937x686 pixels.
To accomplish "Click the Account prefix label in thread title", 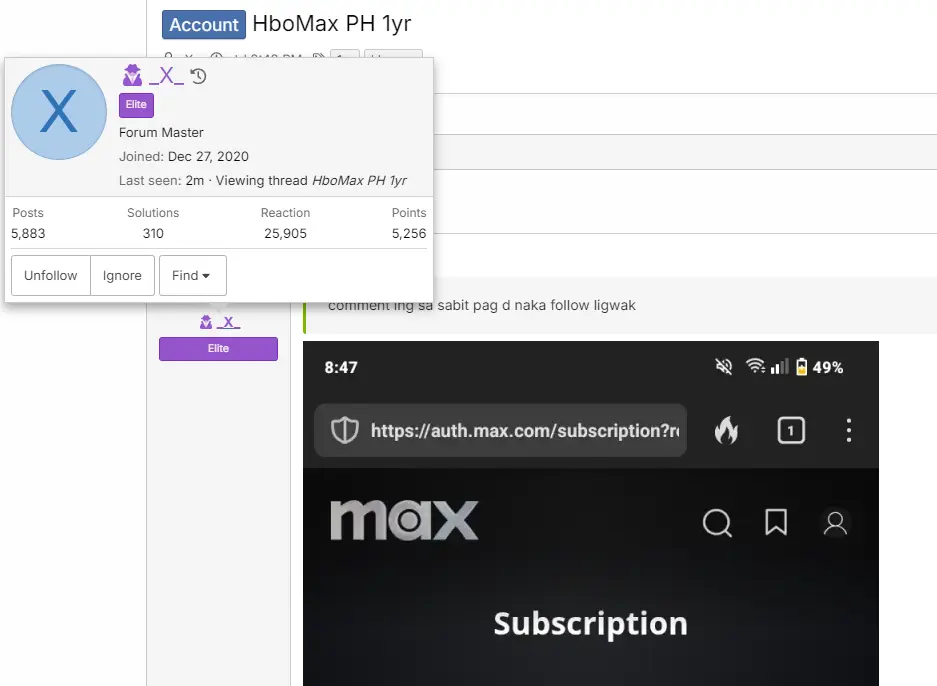I will click(x=204, y=24).
